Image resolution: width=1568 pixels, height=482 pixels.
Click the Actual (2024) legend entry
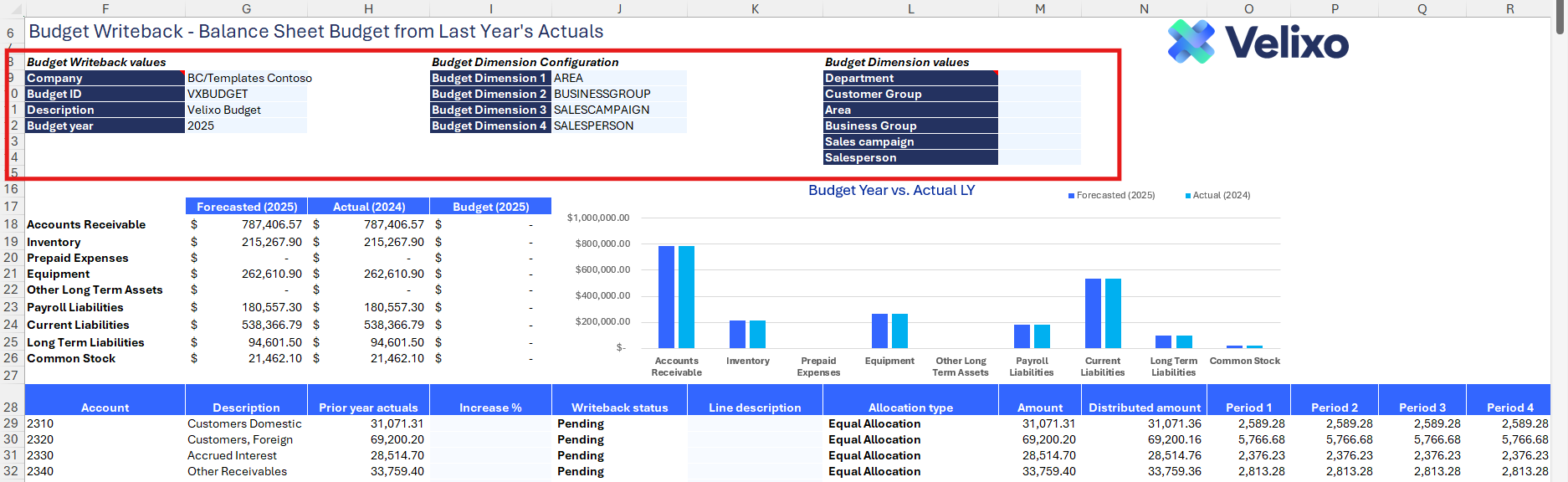tap(1221, 196)
